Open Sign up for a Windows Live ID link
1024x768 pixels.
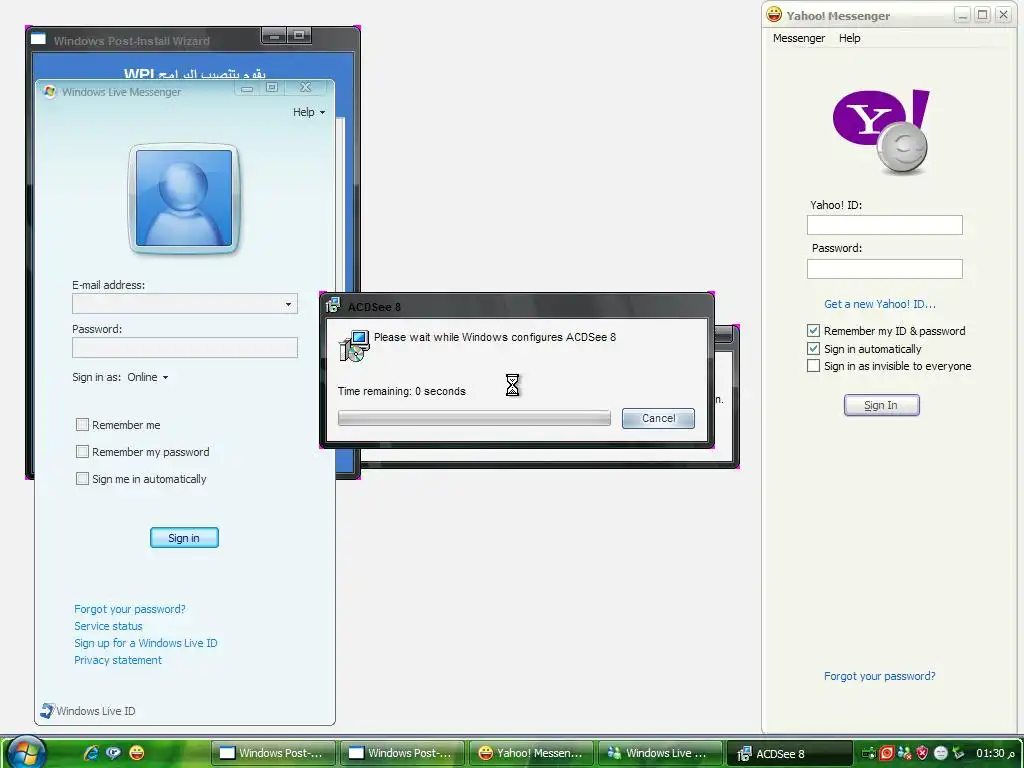pyautogui.click(x=146, y=643)
